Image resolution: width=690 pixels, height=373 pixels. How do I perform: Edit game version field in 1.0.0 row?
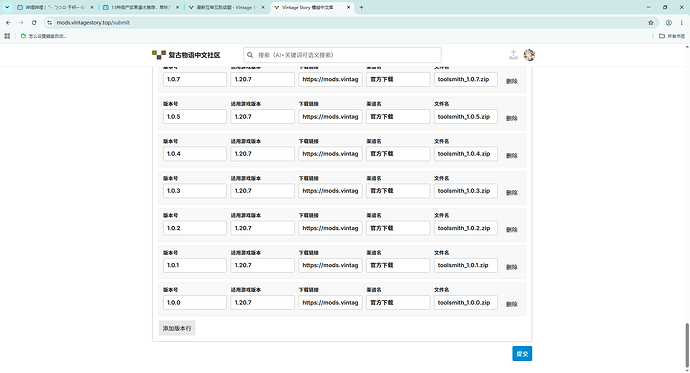(263, 302)
